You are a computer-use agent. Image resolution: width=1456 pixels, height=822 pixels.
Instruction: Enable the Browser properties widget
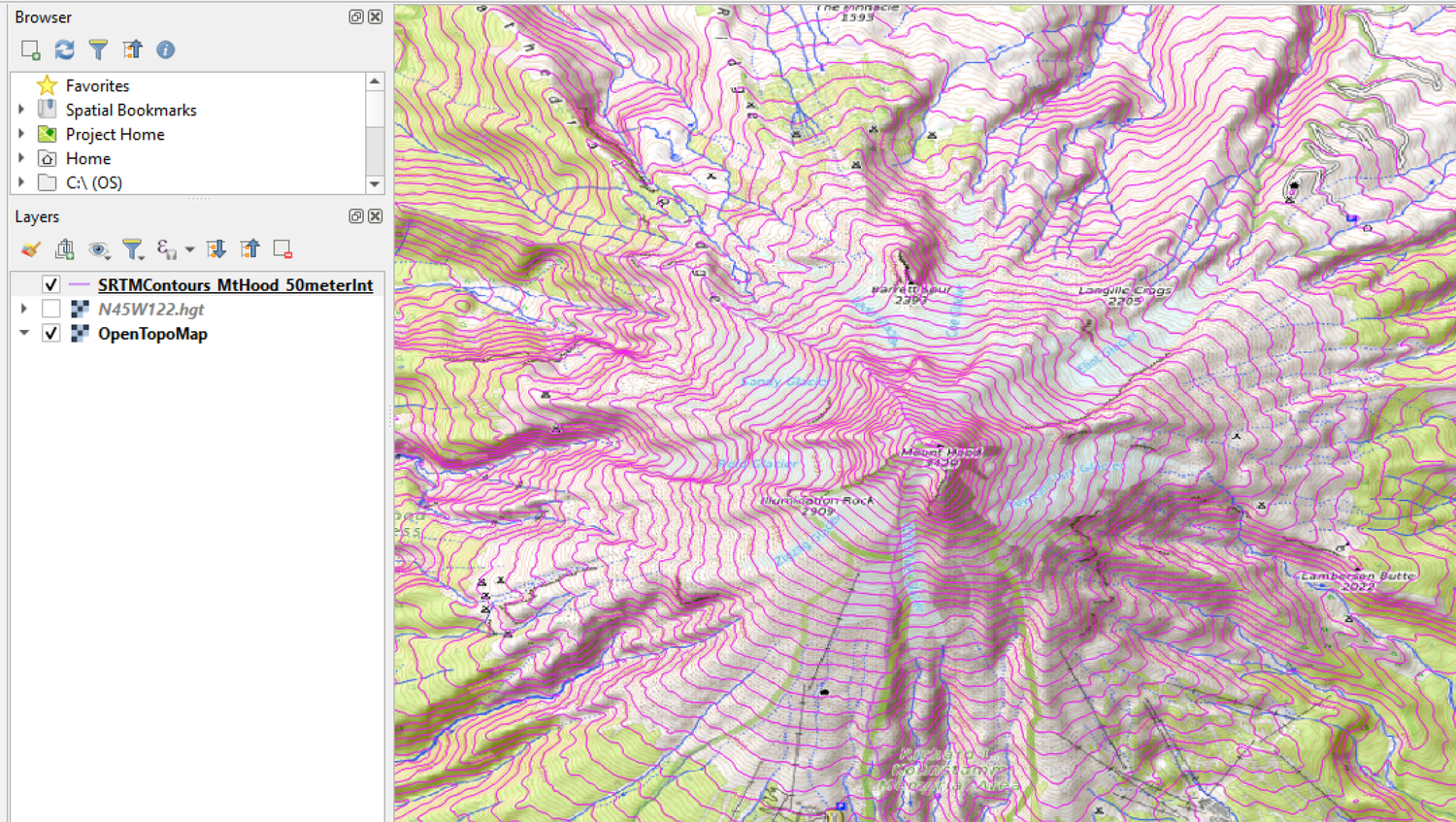(165, 49)
